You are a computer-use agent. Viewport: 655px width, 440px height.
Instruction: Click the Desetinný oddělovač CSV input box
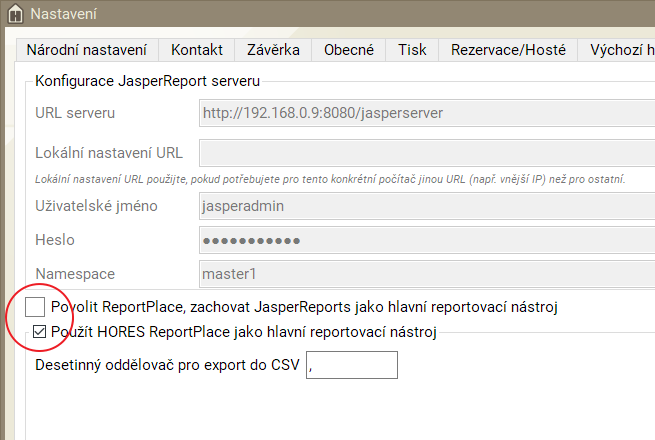point(352,366)
